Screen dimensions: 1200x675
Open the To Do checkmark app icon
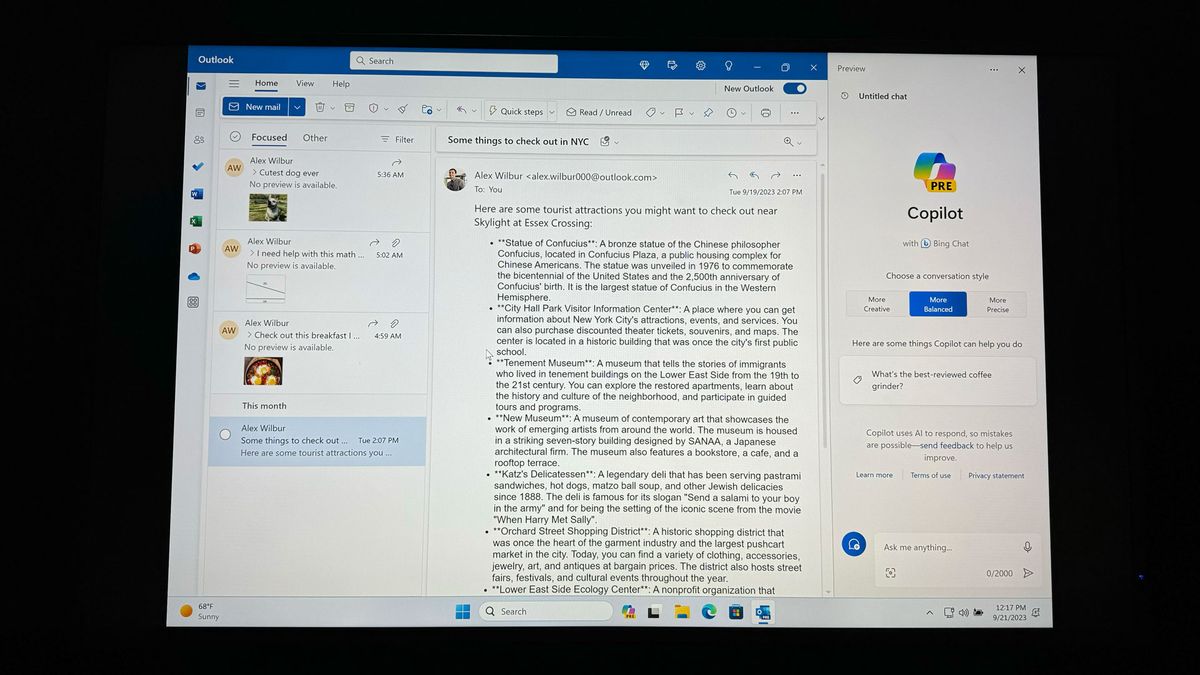point(197,166)
